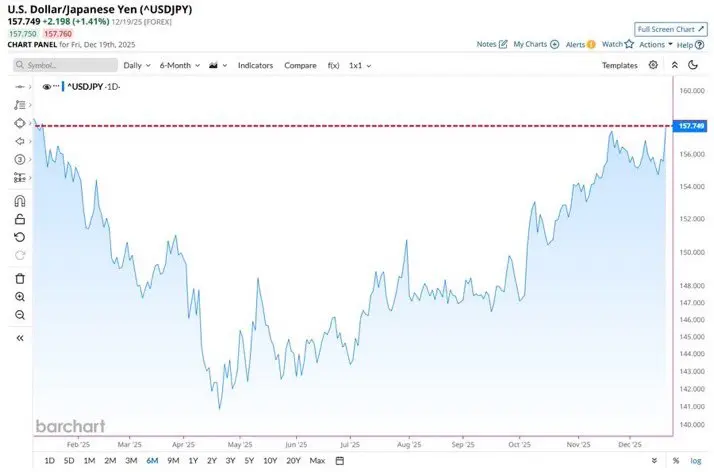Viewport: 714px width, 472px height.
Task: Select the 2M range
Action: tap(110, 461)
